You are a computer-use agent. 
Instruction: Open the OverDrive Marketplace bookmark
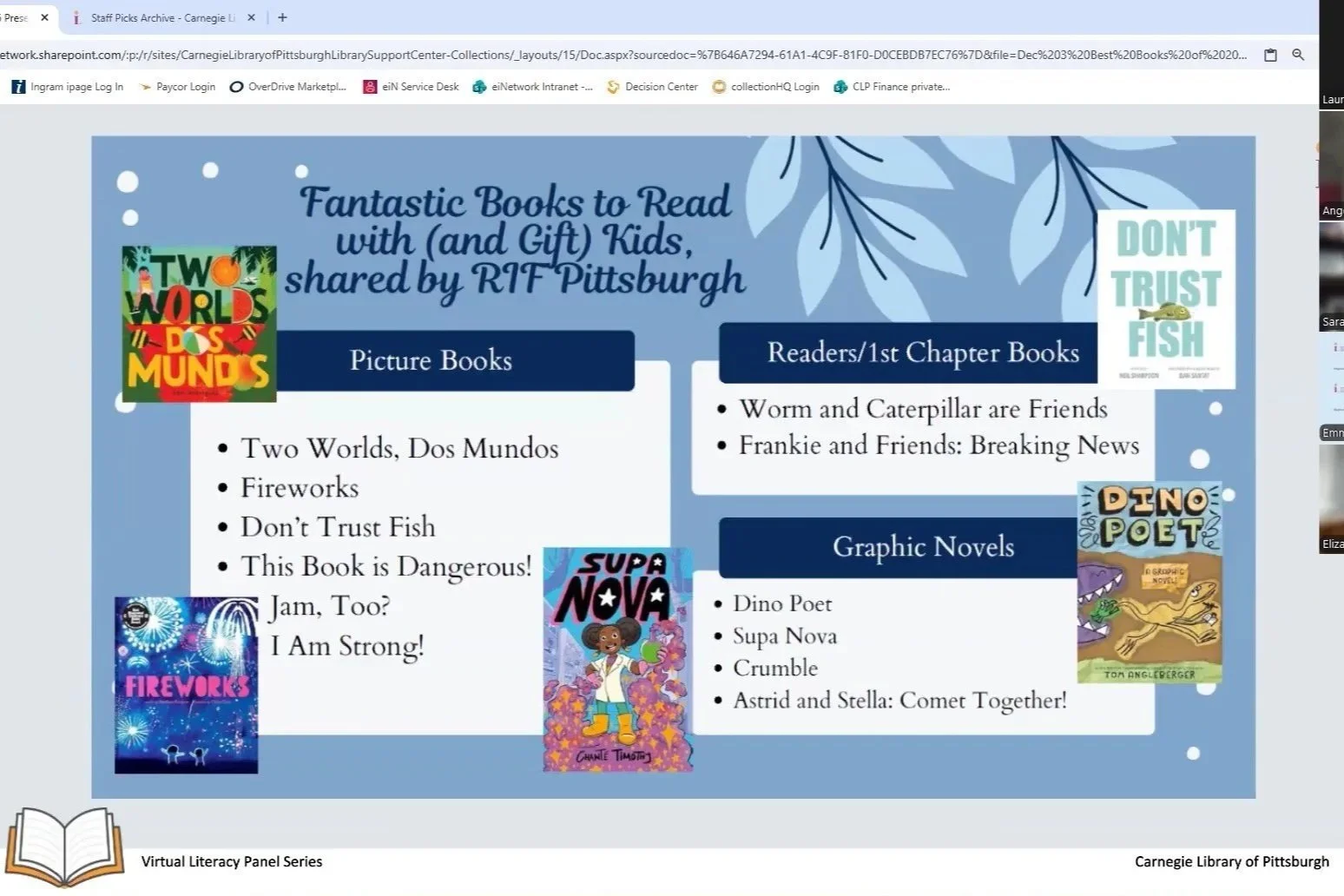click(287, 86)
